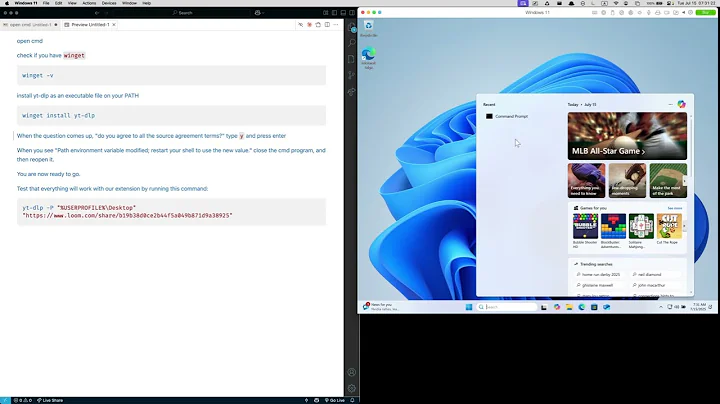Search trending topic home run derby 2025
Screen dimensions: 720x404
click(x=598, y=274)
